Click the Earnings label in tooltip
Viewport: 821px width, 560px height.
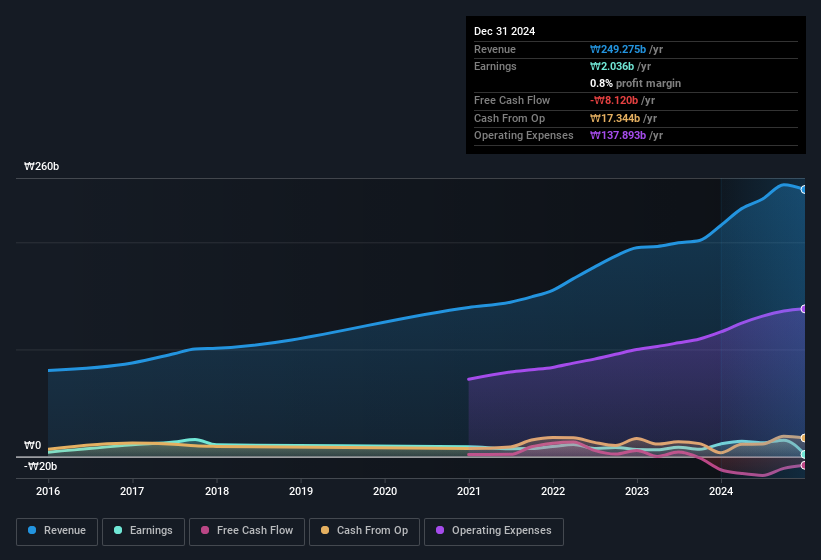click(495, 66)
